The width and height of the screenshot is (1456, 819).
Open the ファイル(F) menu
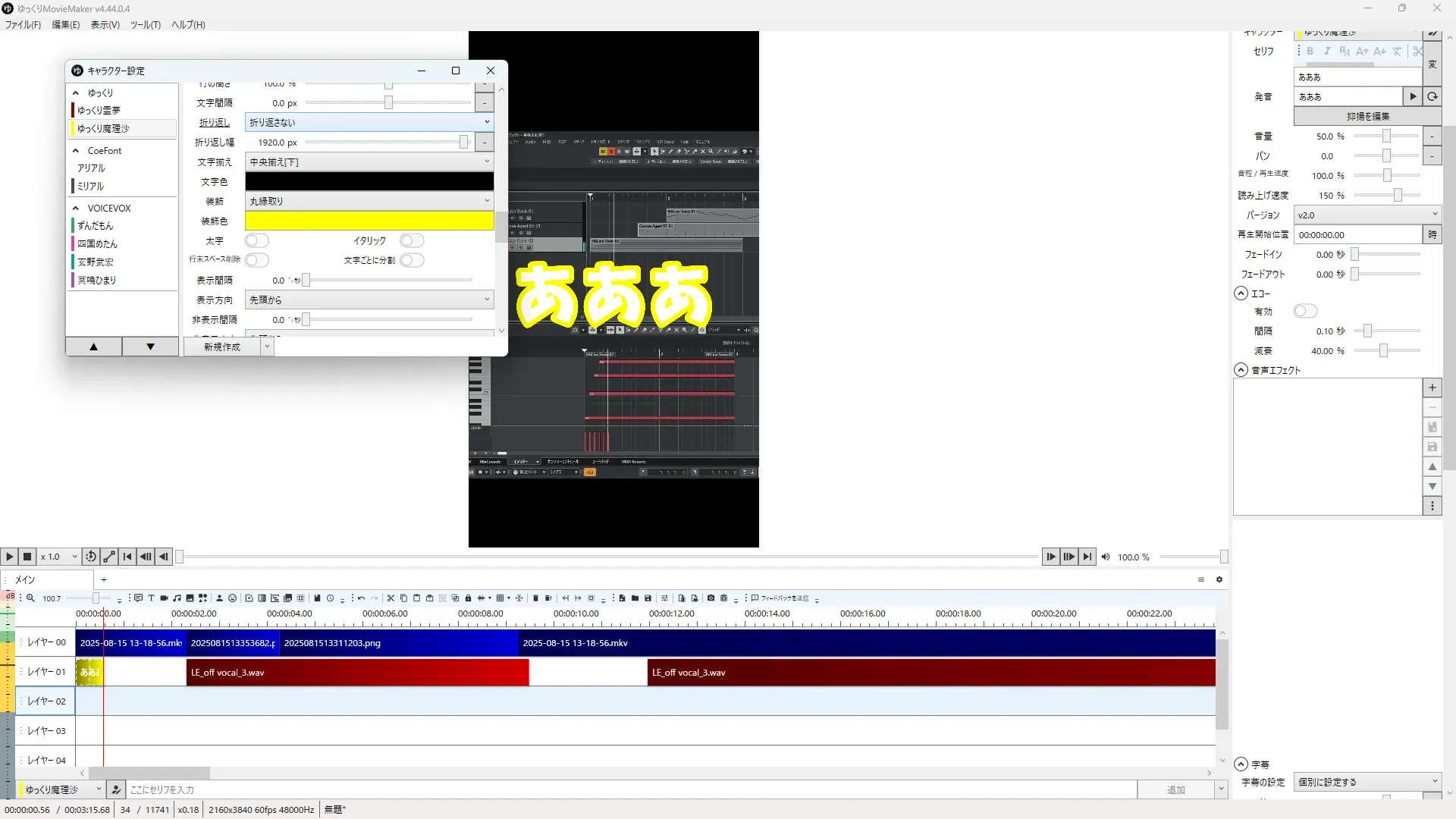coord(23,24)
